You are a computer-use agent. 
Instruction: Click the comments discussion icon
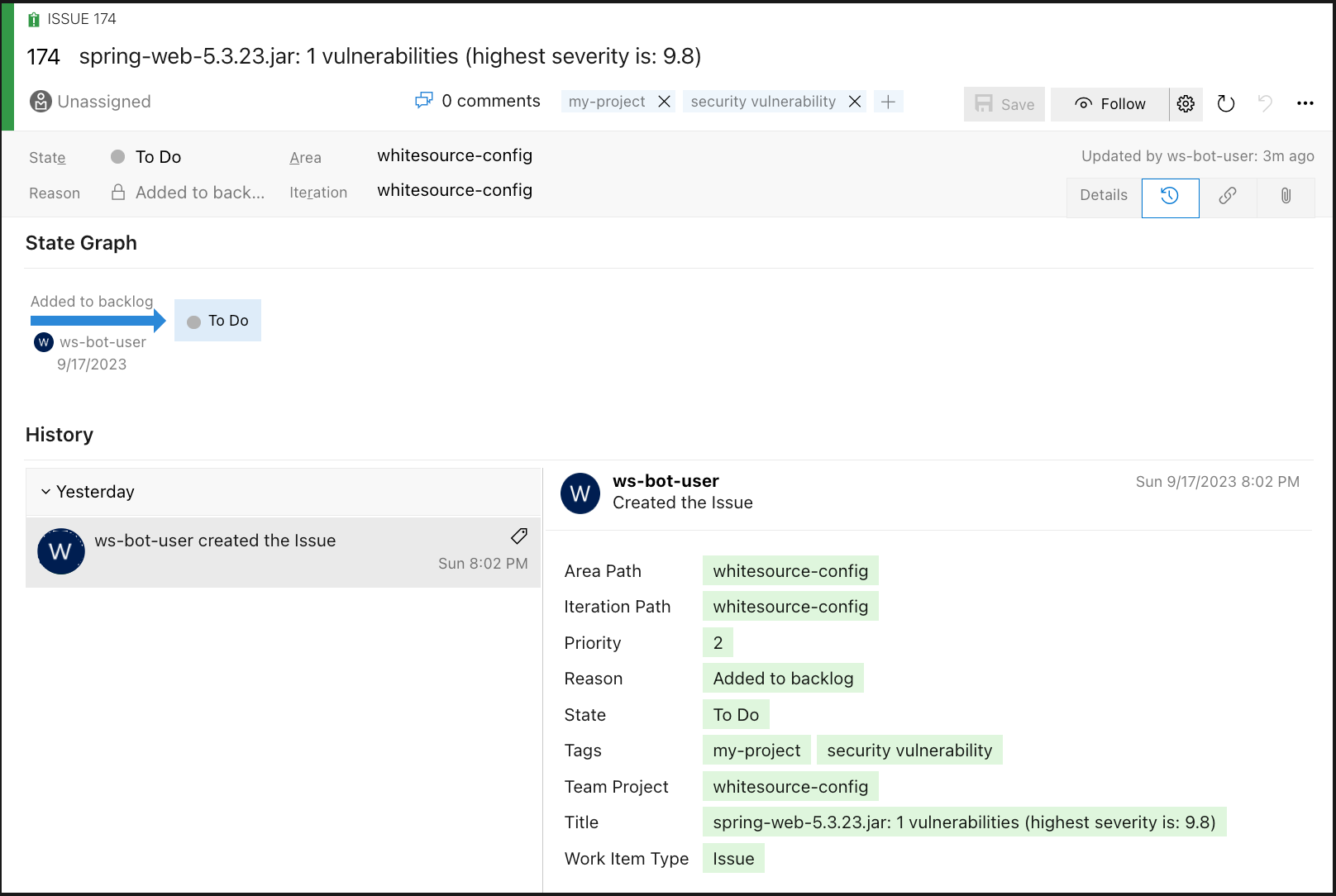(x=423, y=101)
